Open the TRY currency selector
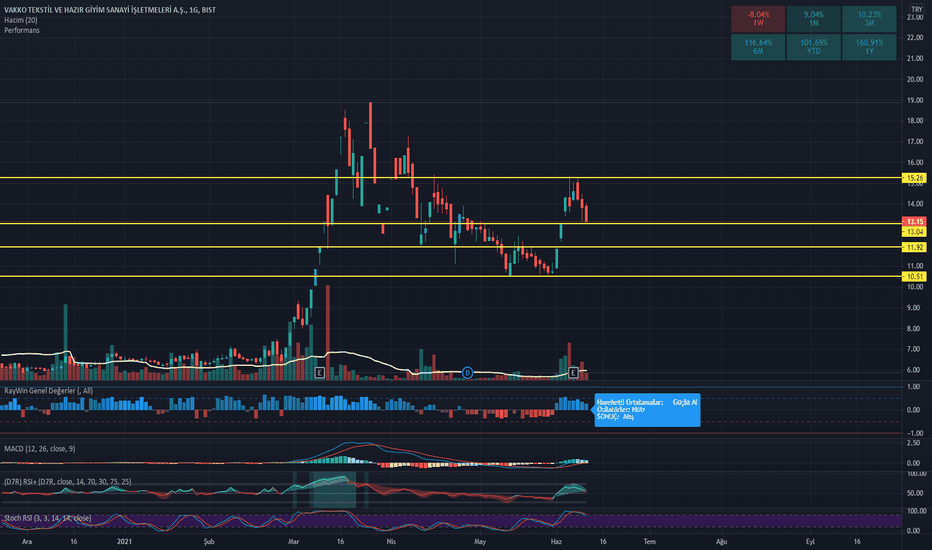 [x=917, y=10]
